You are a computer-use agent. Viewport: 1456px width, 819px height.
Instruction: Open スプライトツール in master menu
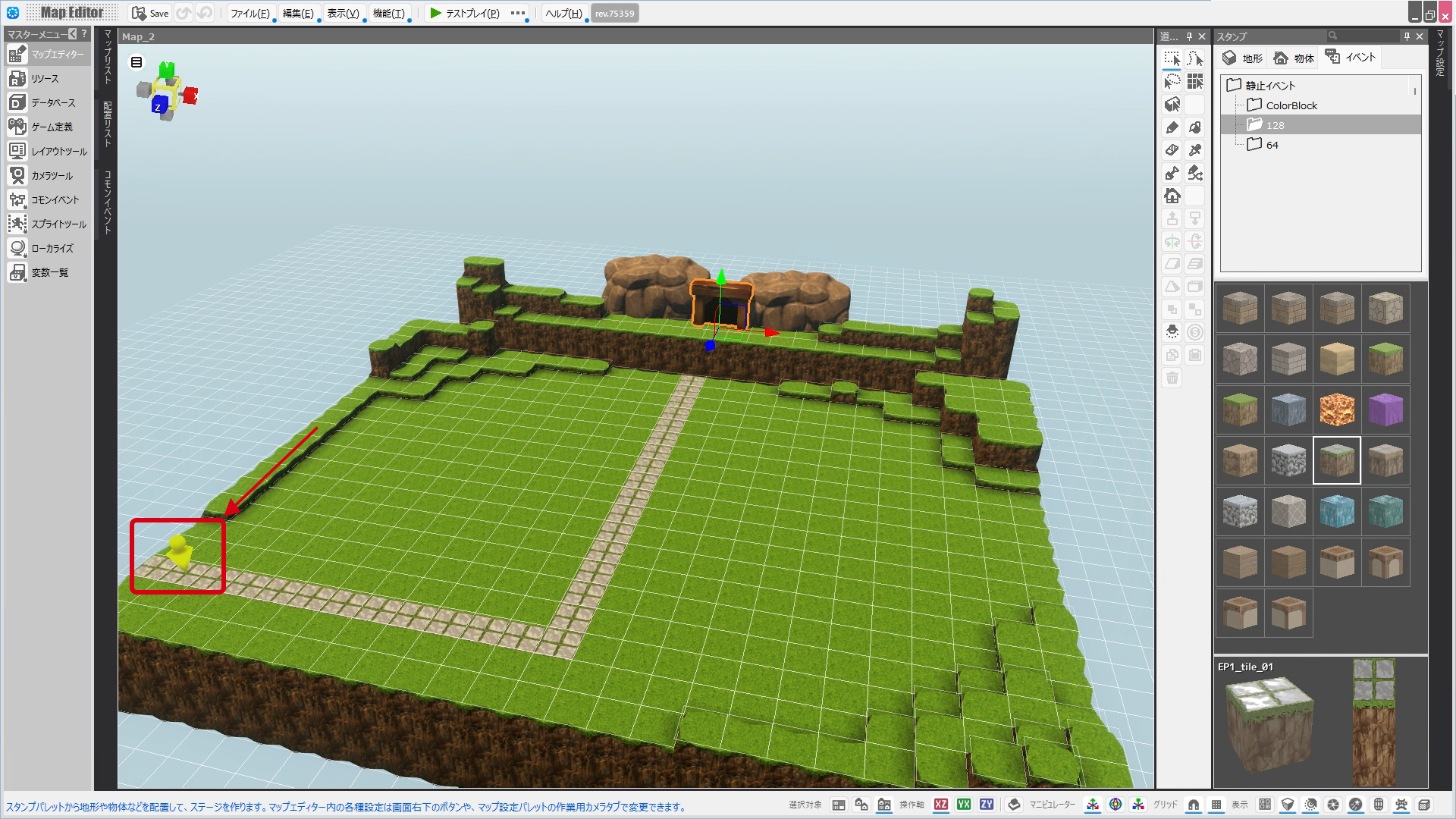point(48,224)
